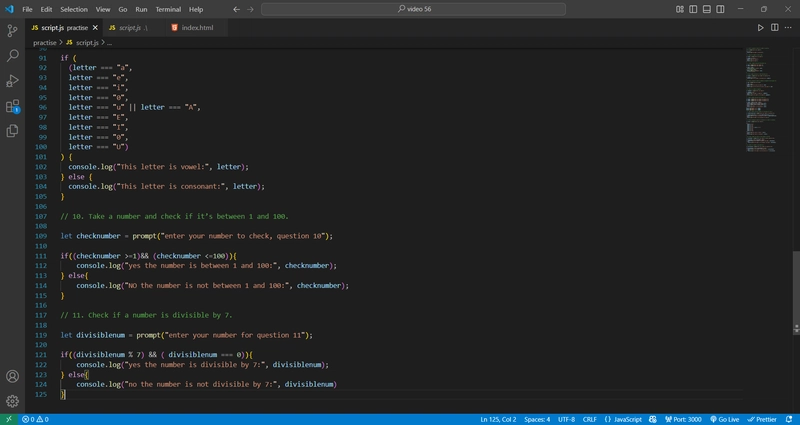
Task: Click 'NO the number is not between' line
Action: (x=213, y=286)
